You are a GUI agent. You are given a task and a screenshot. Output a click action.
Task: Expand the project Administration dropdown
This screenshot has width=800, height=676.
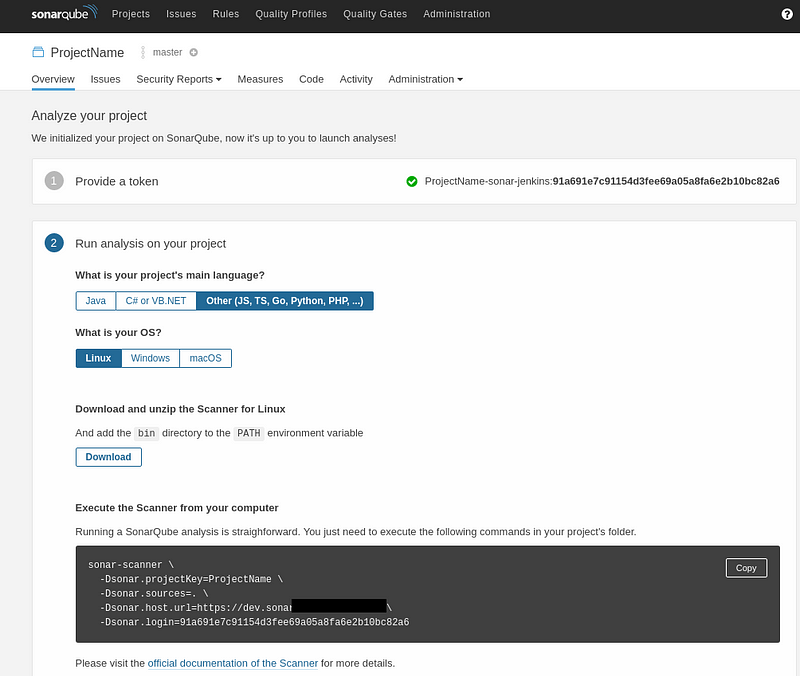426,79
